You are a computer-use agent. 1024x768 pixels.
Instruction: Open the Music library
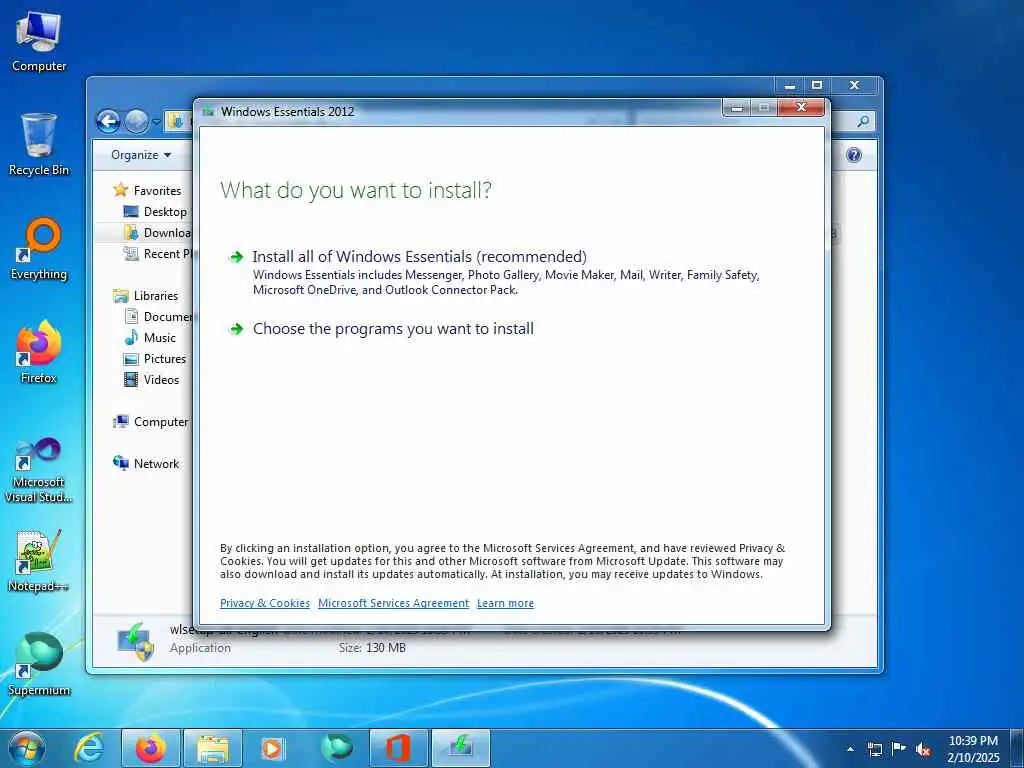150,338
